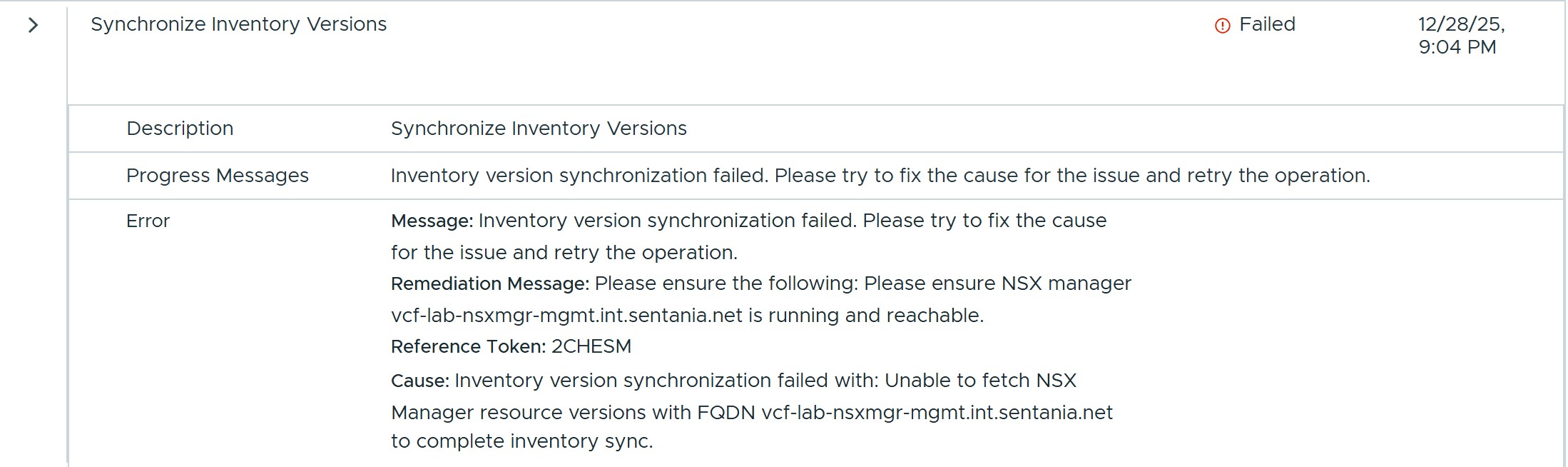
Task: Click the Failed status text
Action: click(x=1267, y=24)
